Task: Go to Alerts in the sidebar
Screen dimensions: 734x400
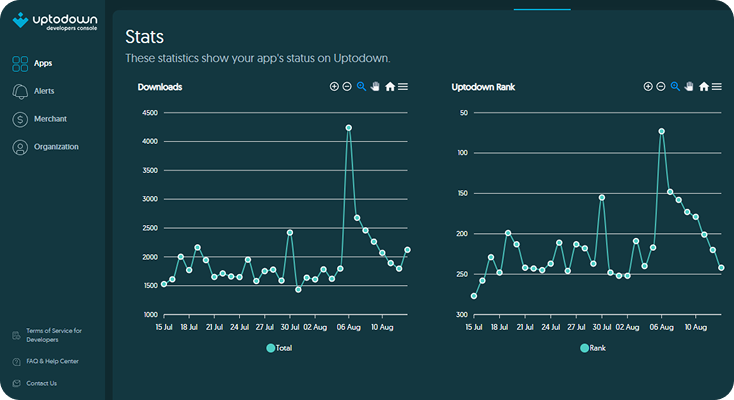Action: pyautogui.click(x=43, y=91)
